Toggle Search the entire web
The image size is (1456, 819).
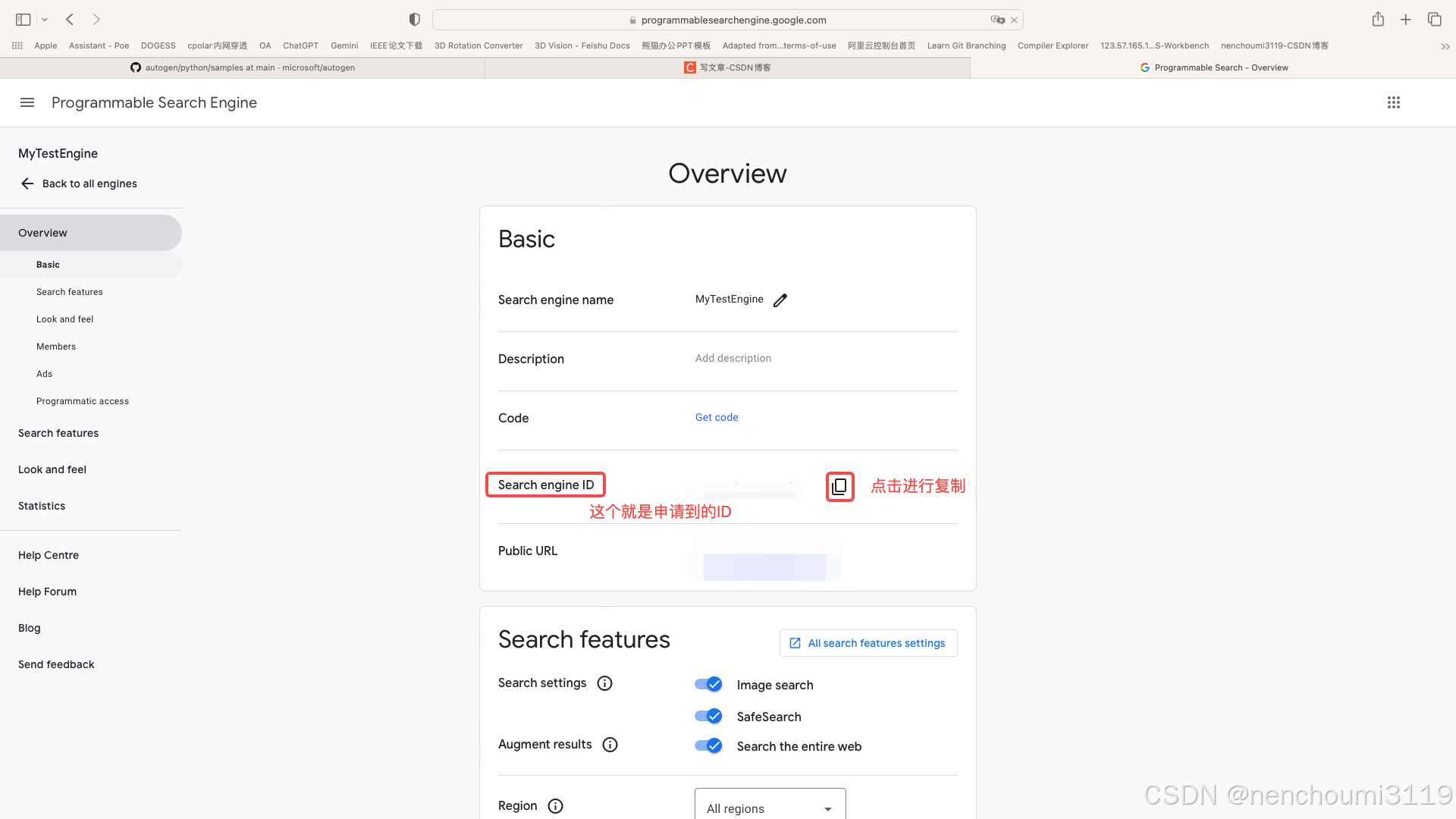pos(708,745)
